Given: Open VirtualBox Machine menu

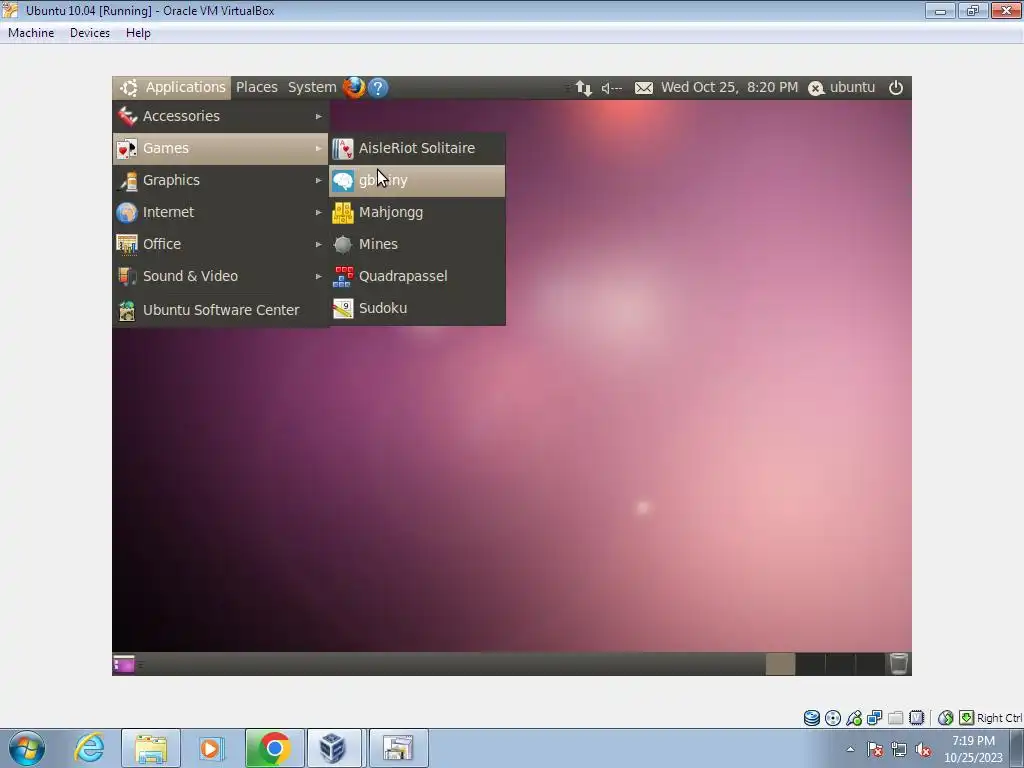Looking at the screenshot, I should coord(31,33).
